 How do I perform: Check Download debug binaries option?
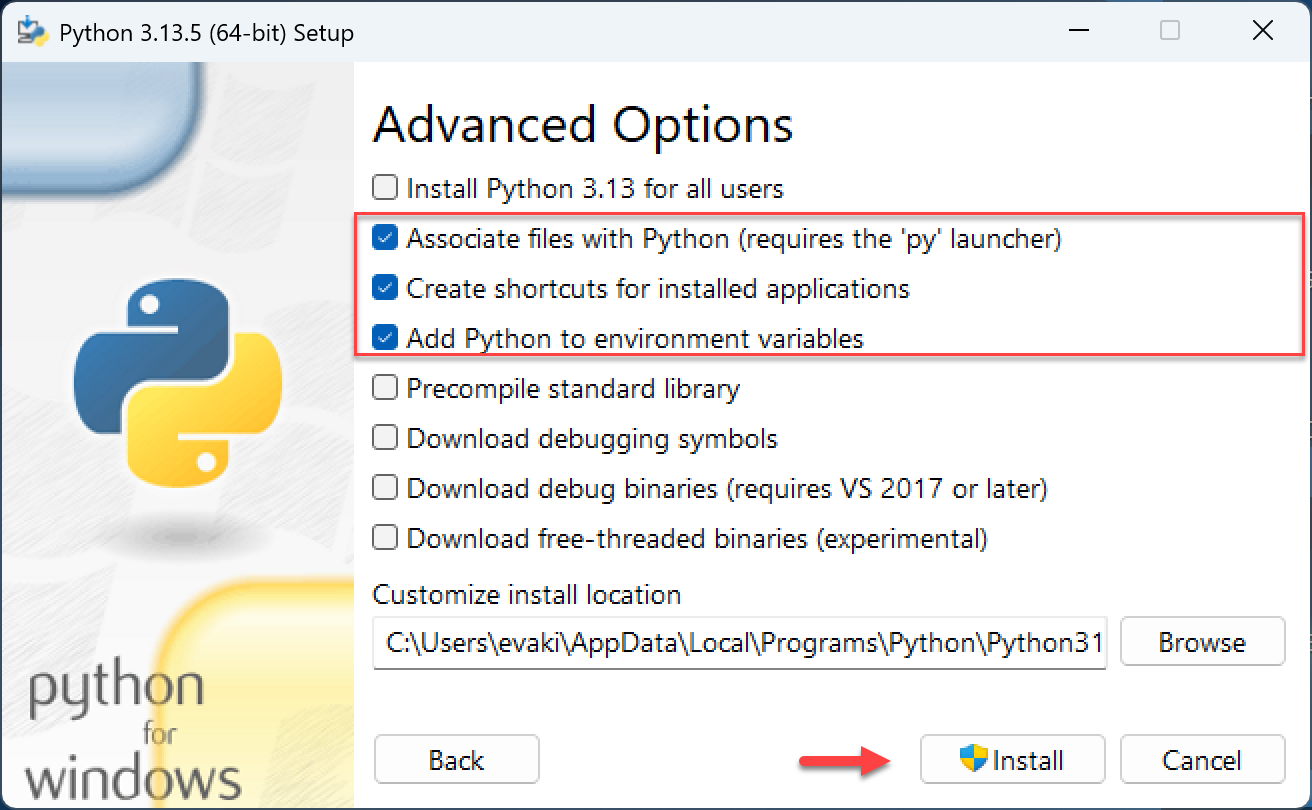pyautogui.click(x=385, y=488)
